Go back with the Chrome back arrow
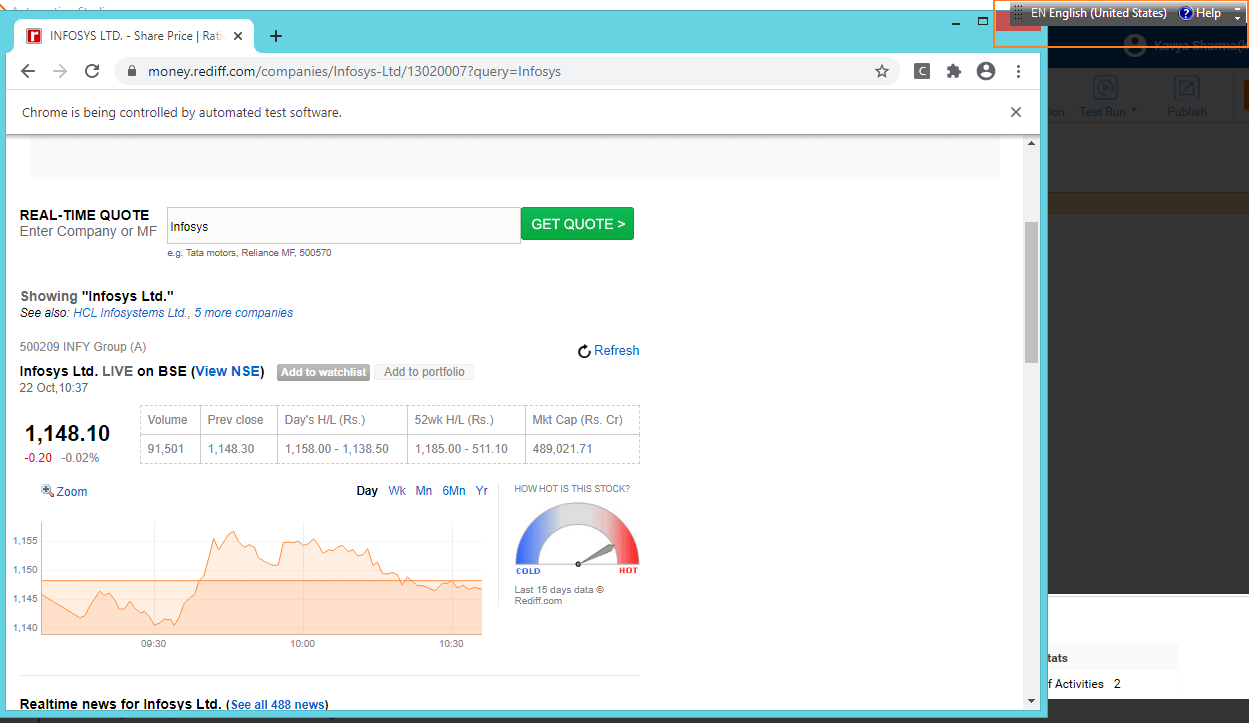Screen dimensions: 1249x723 pos(28,71)
